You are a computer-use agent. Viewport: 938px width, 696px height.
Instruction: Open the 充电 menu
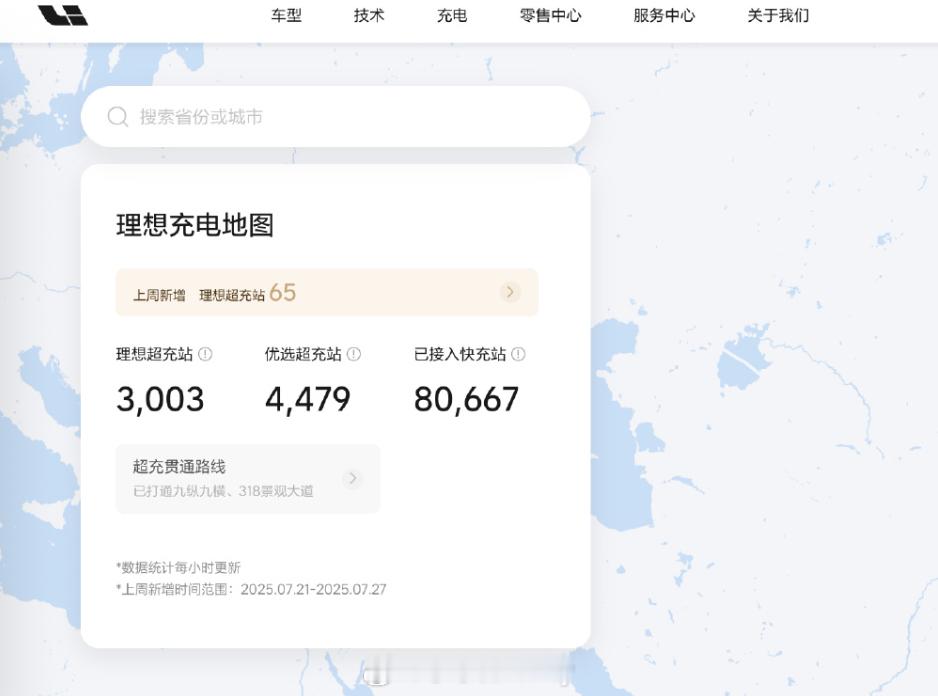452,16
